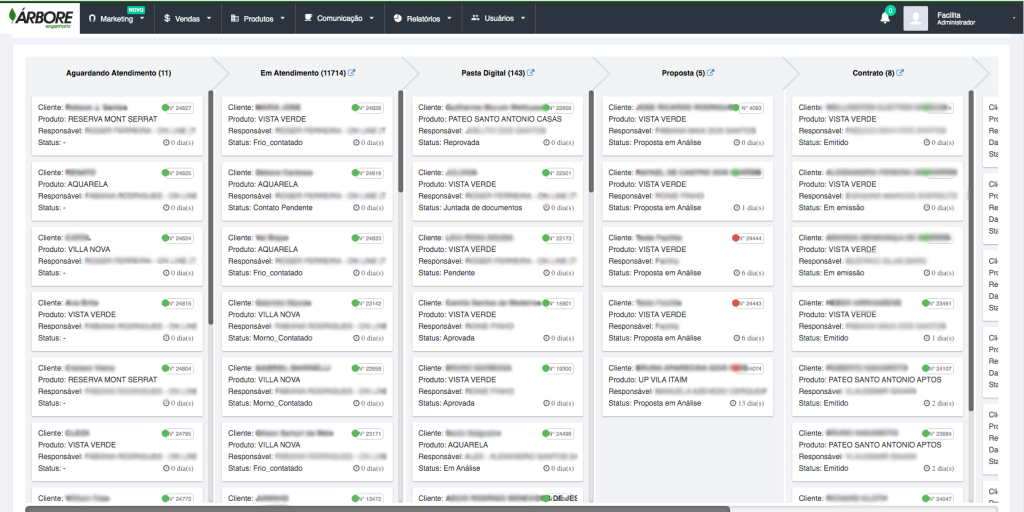Click green status dot on card Nº 24827

point(165,107)
